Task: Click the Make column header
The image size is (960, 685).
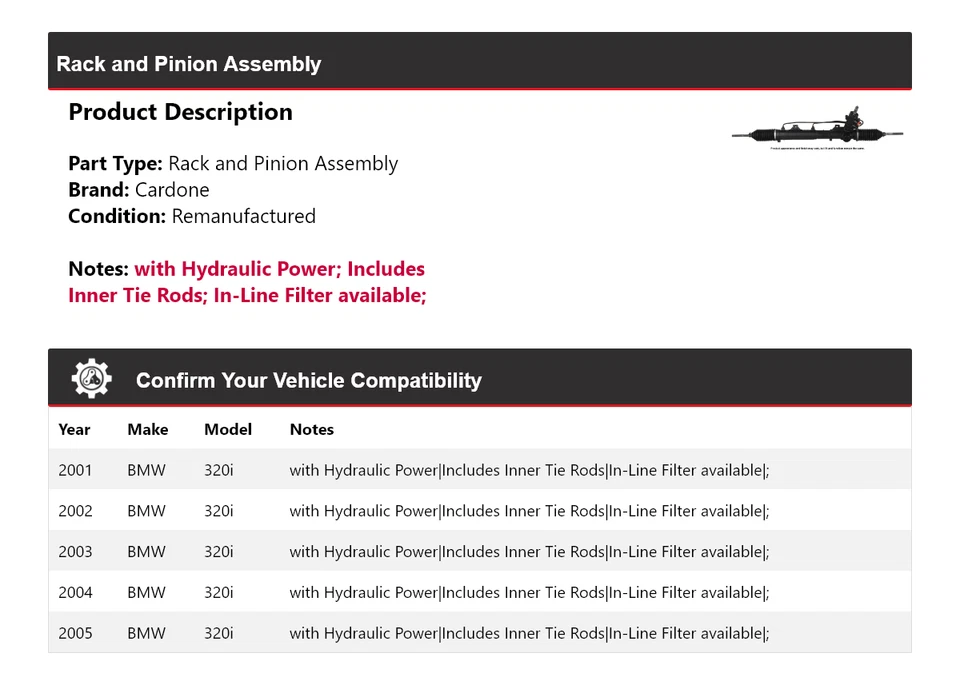Action: point(147,429)
